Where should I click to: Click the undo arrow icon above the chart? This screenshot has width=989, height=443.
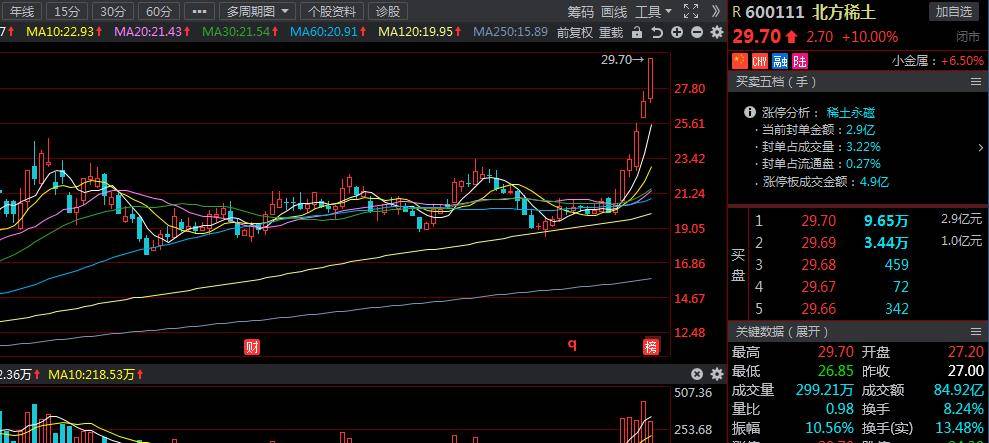[657, 32]
